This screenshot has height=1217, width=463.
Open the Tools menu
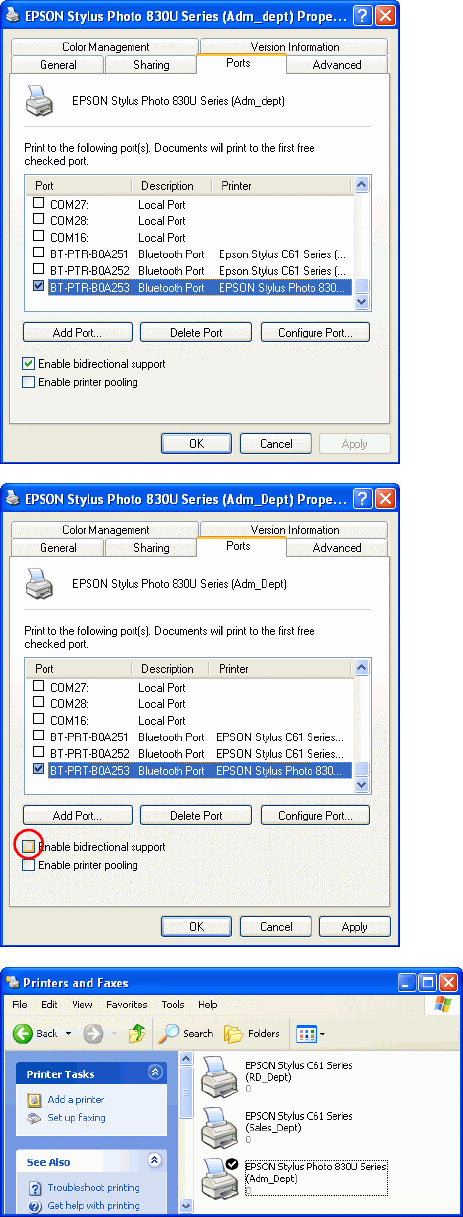(x=173, y=1004)
